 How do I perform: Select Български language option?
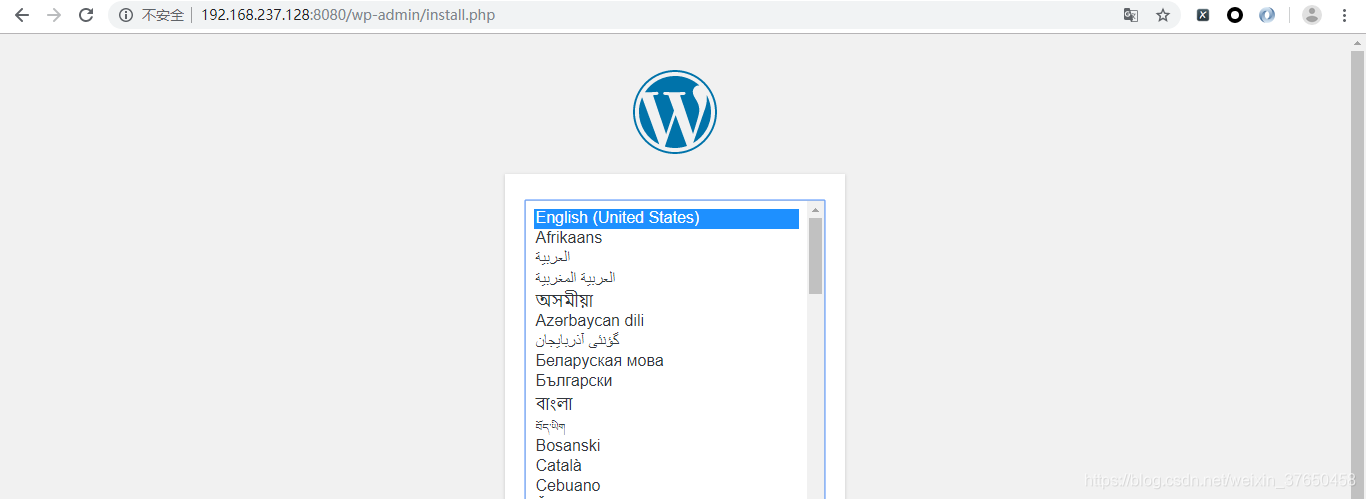(666, 381)
